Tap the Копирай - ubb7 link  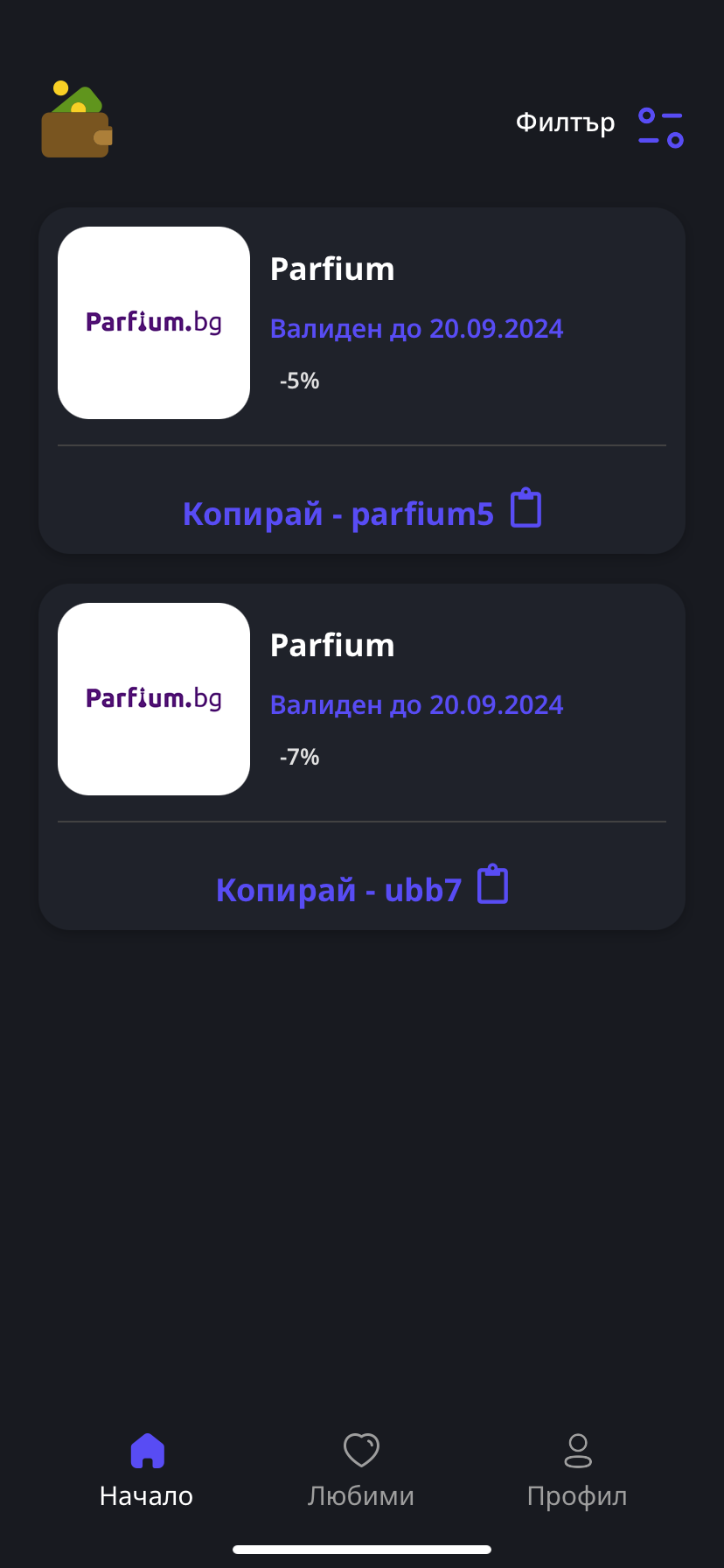click(x=338, y=890)
